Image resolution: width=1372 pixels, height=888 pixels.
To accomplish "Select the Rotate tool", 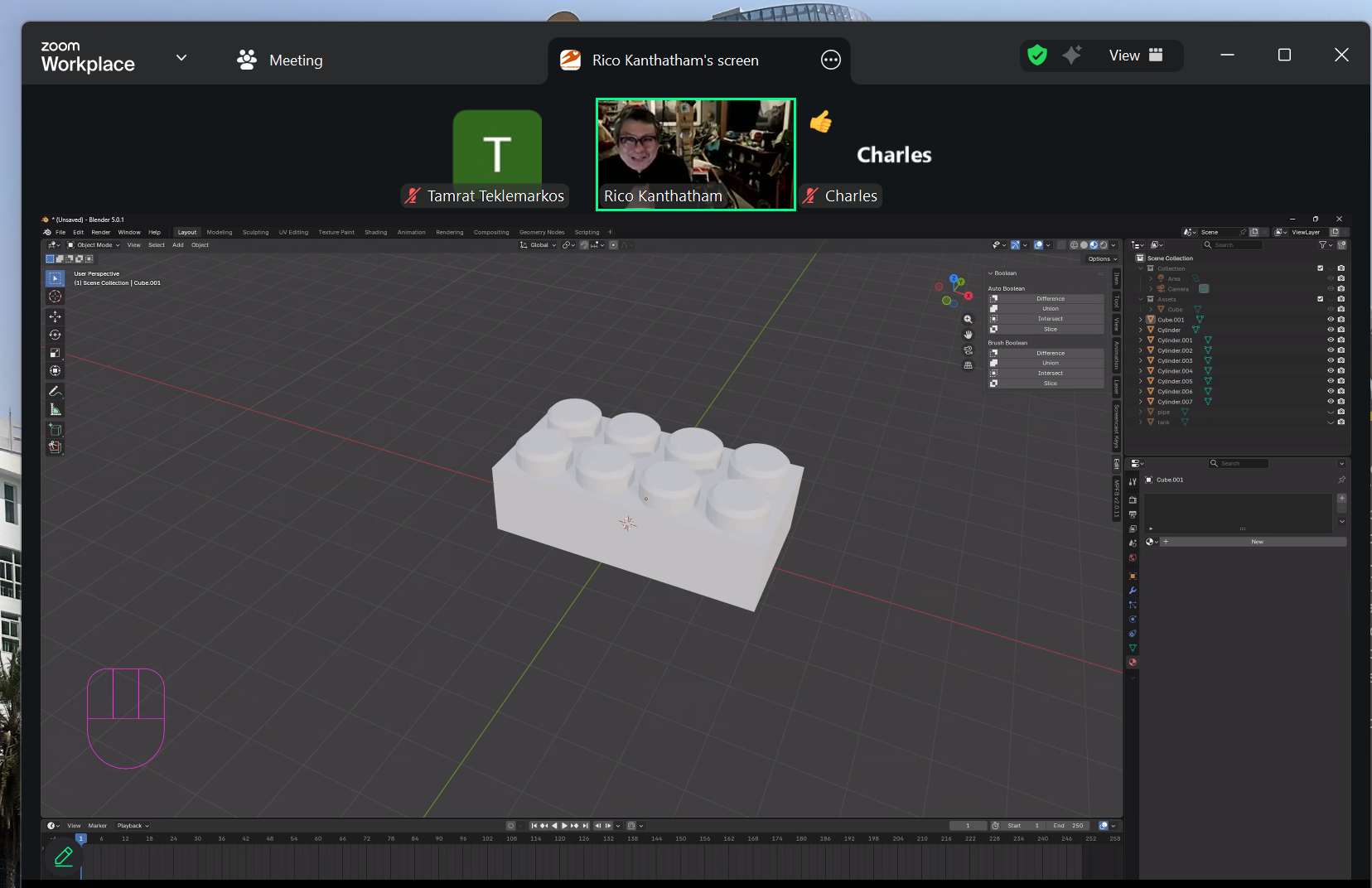I will (55, 335).
